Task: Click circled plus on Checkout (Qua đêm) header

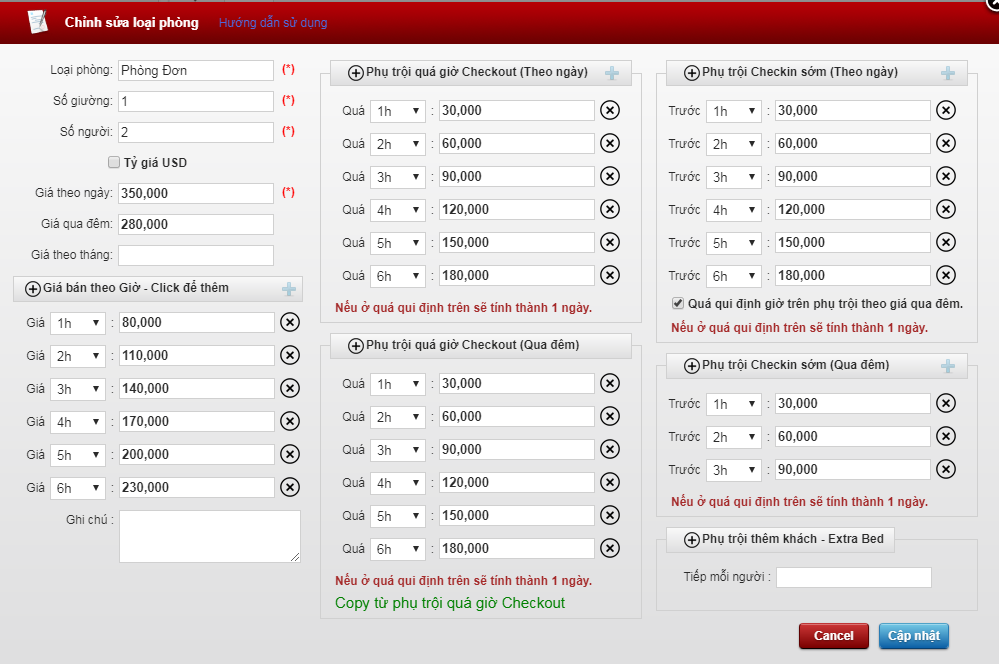Action: pyautogui.click(x=356, y=346)
